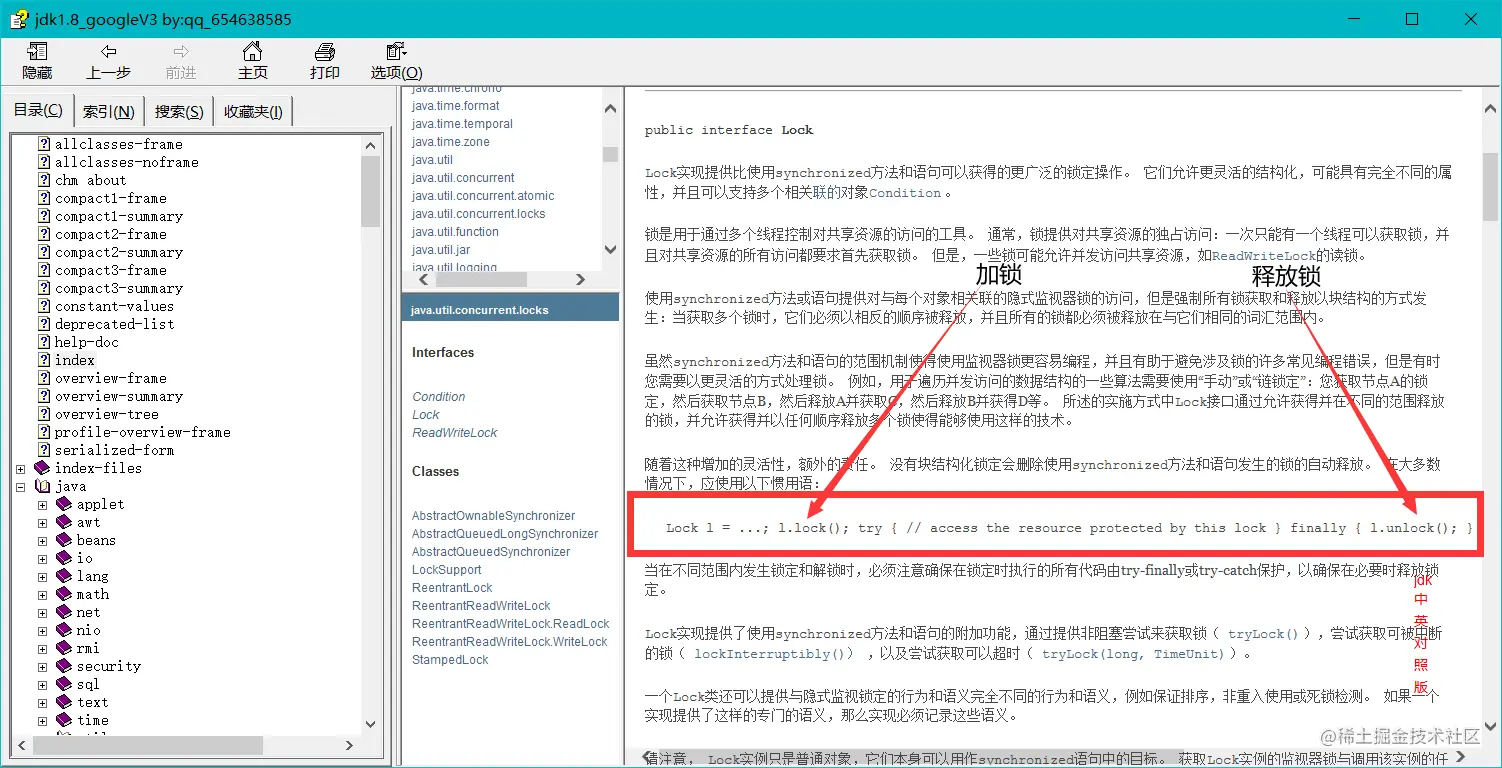Switch to the 搜索(S) tab
This screenshot has width=1502, height=768.
click(179, 112)
